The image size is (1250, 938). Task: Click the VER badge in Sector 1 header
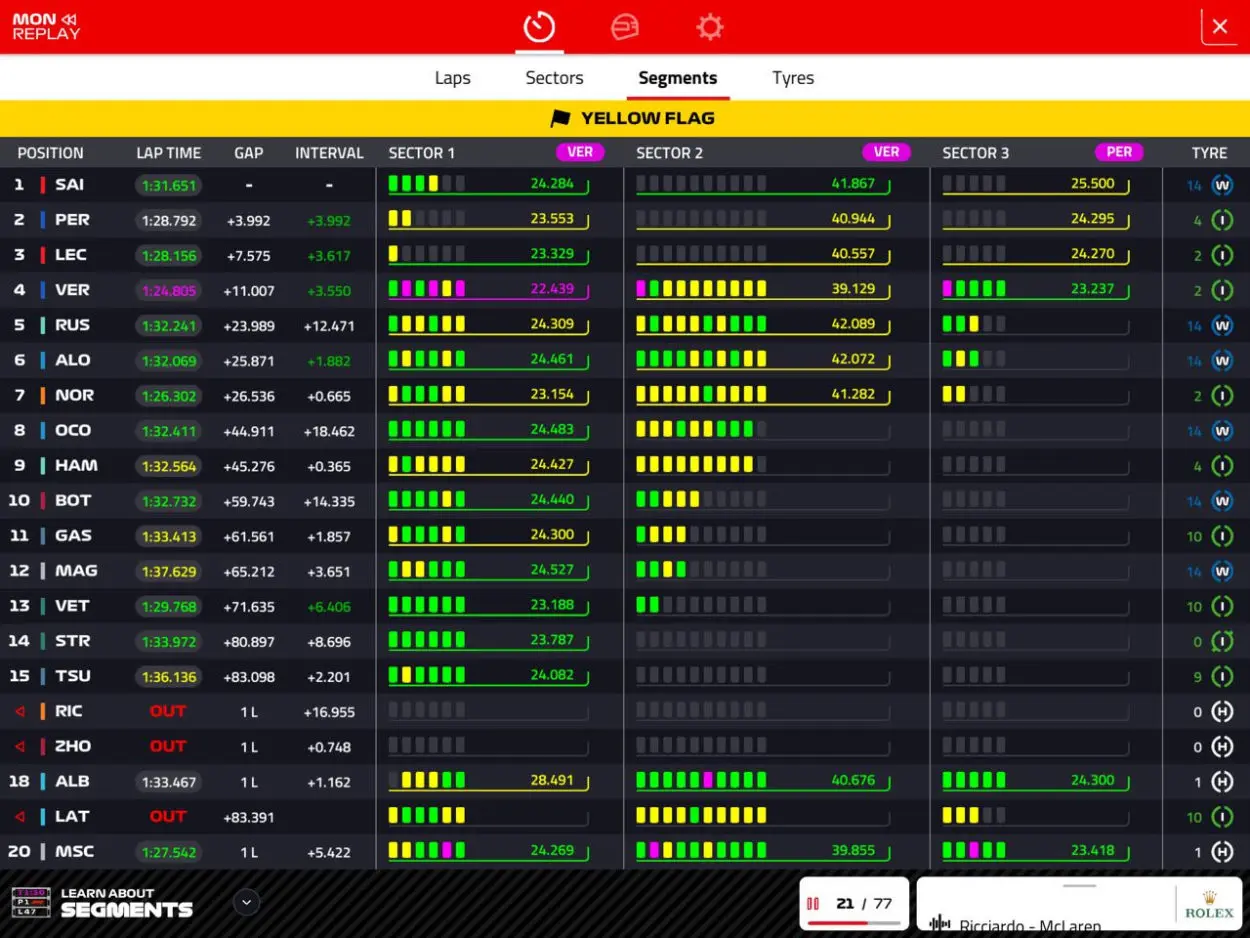[580, 152]
